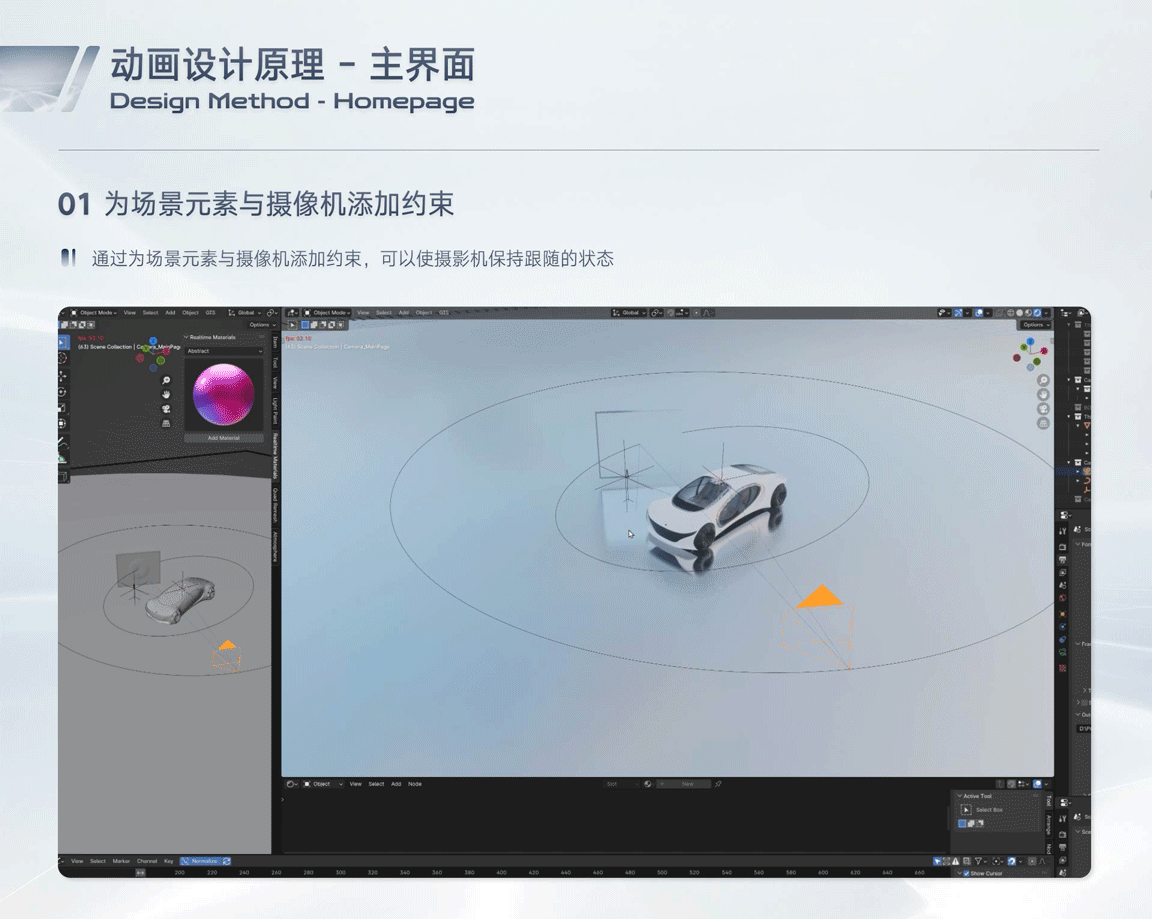Open Marker menu in graph editor header
This screenshot has width=1152, height=919.
click(121, 861)
